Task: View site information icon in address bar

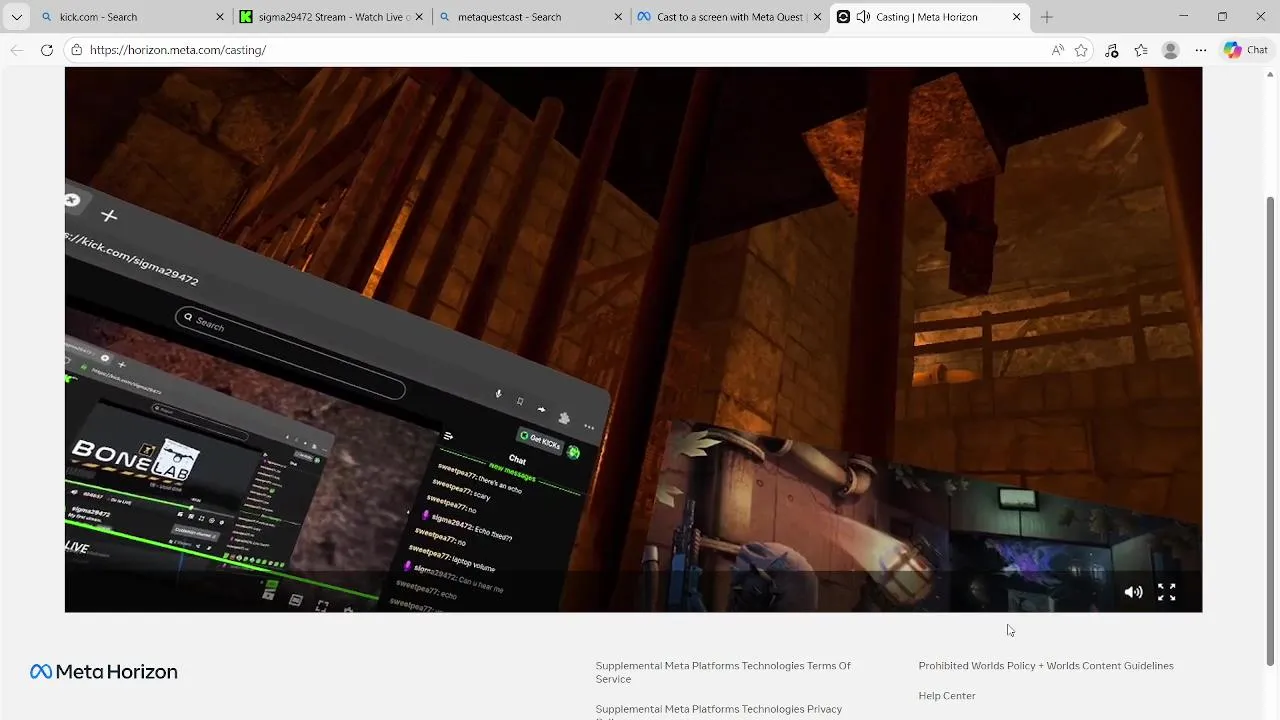Action: [77, 50]
